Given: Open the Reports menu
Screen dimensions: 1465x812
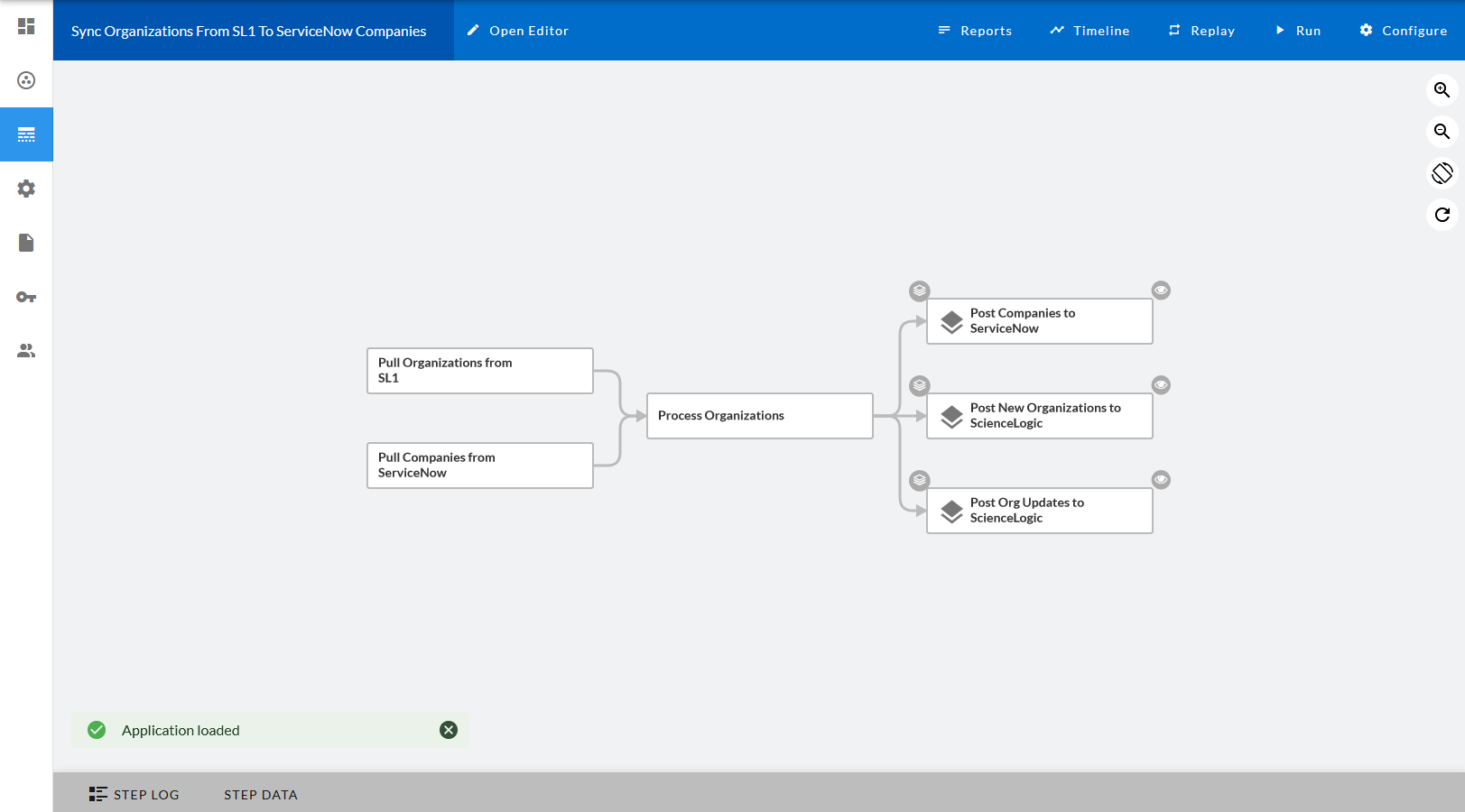Looking at the screenshot, I should [975, 31].
